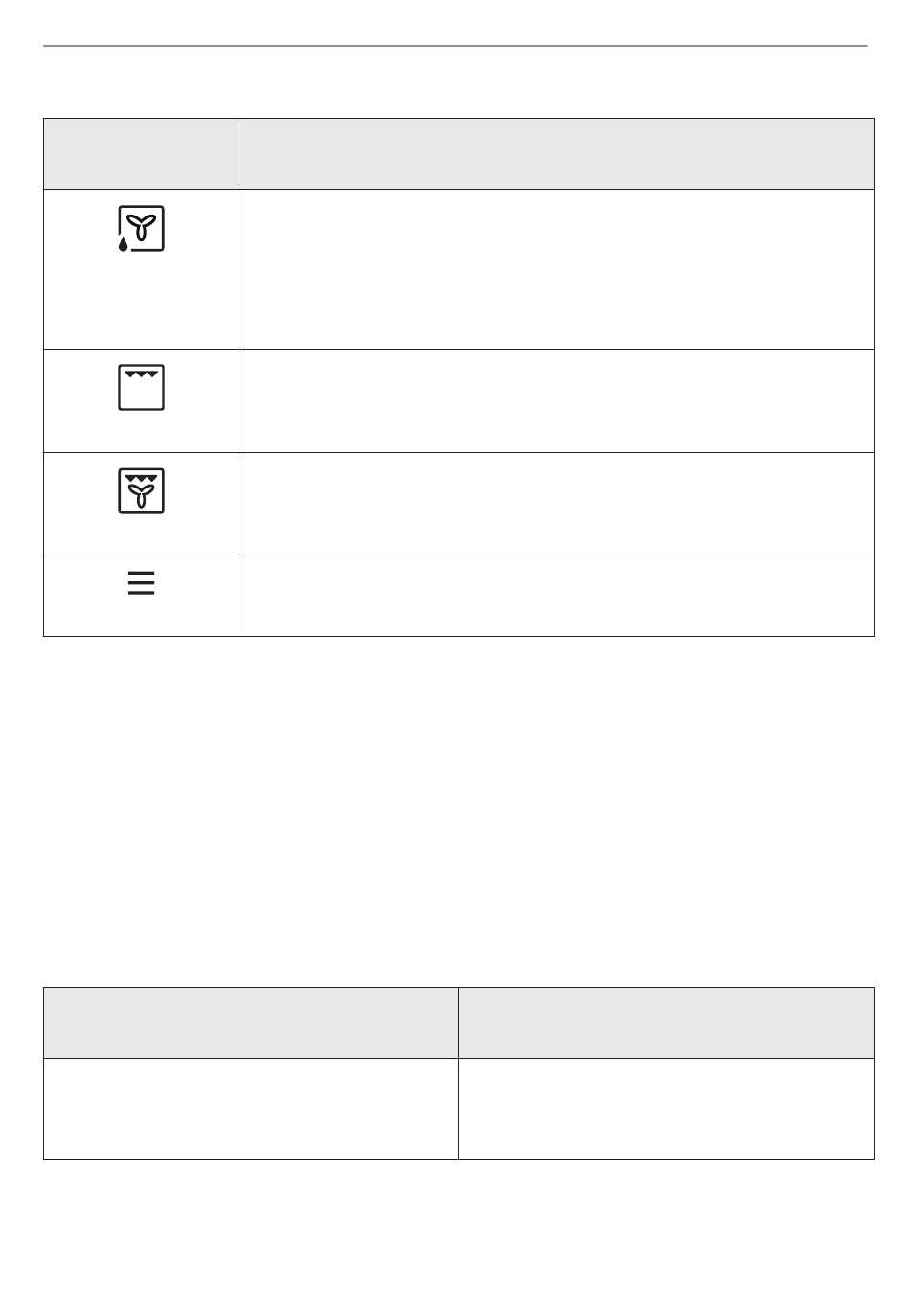Click empty space beneath the droplet fan icon
The width and height of the screenshot is (910, 1316).
point(142,302)
